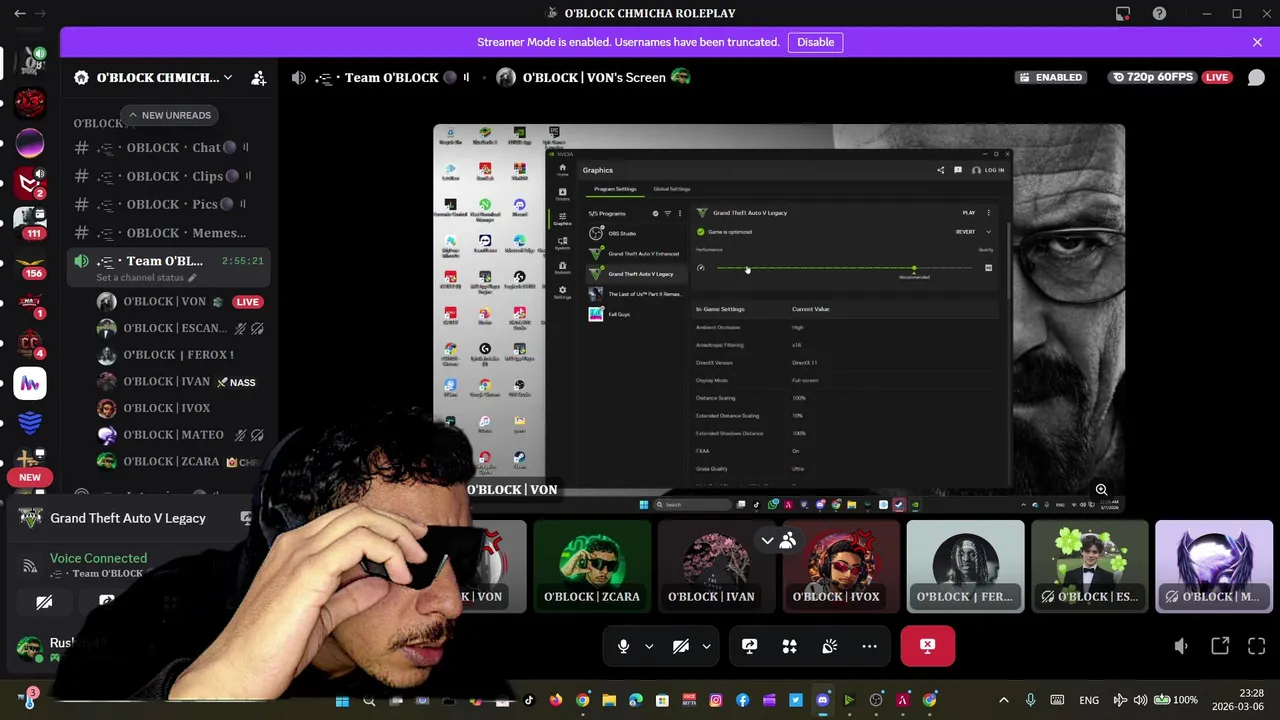Toggle camera in voice connected panel

pos(44,603)
